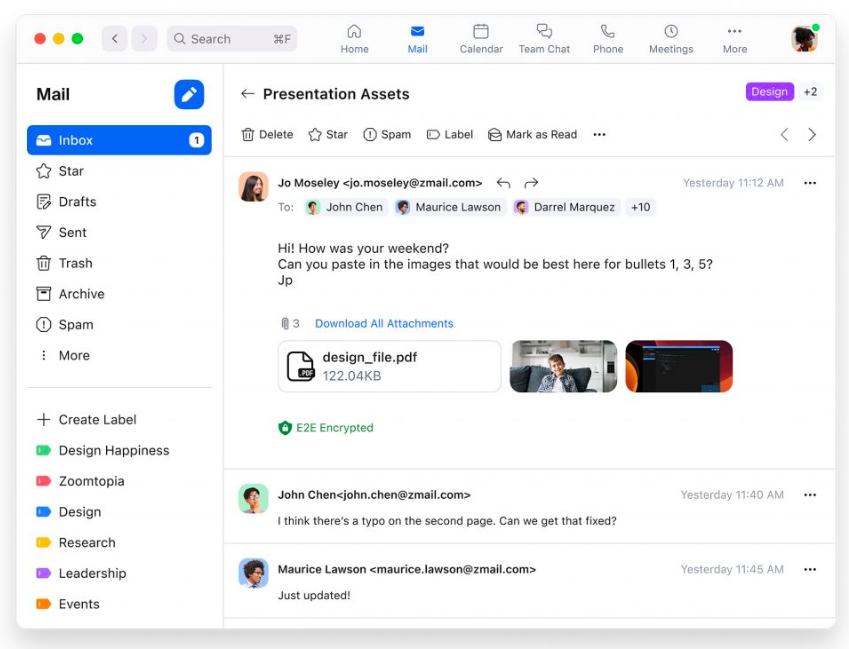849x649 pixels.
Task: Open the Spam folder in sidebar
Action: click(119, 325)
